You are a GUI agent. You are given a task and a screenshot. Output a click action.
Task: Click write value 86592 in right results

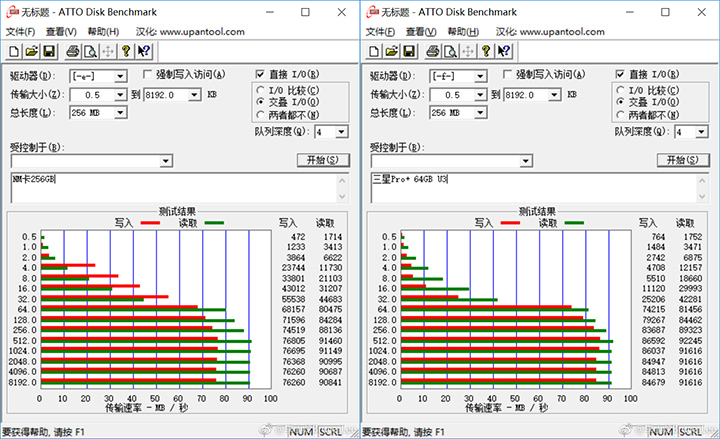pyautogui.click(x=653, y=341)
